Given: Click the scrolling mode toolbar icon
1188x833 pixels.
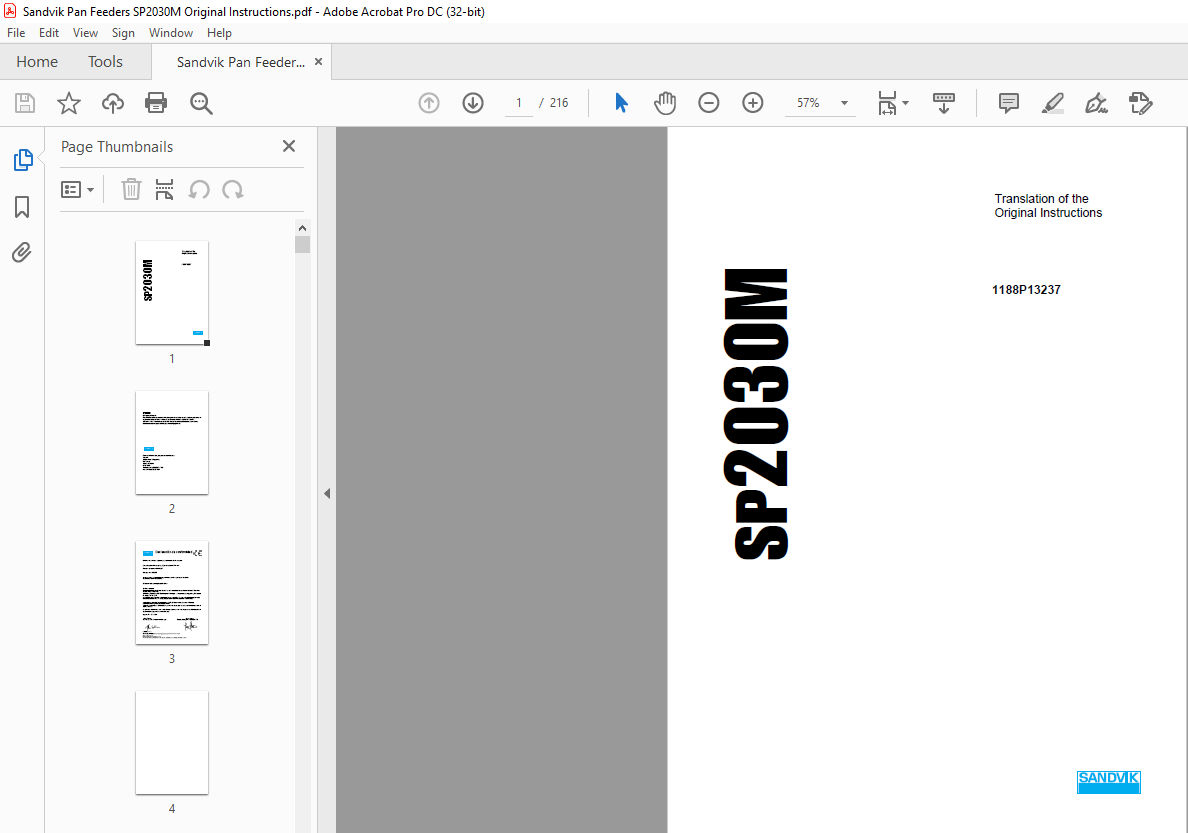Looking at the screenshot, I should [x=943, y=103].
